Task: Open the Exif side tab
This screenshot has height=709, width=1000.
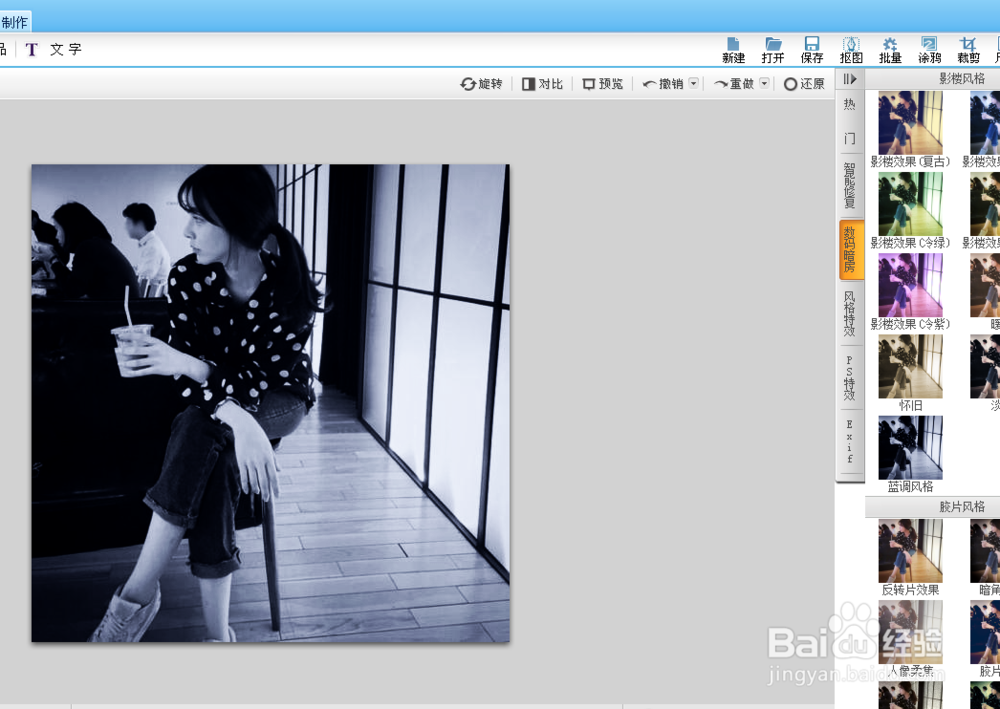Action: (x=849, y=441)
